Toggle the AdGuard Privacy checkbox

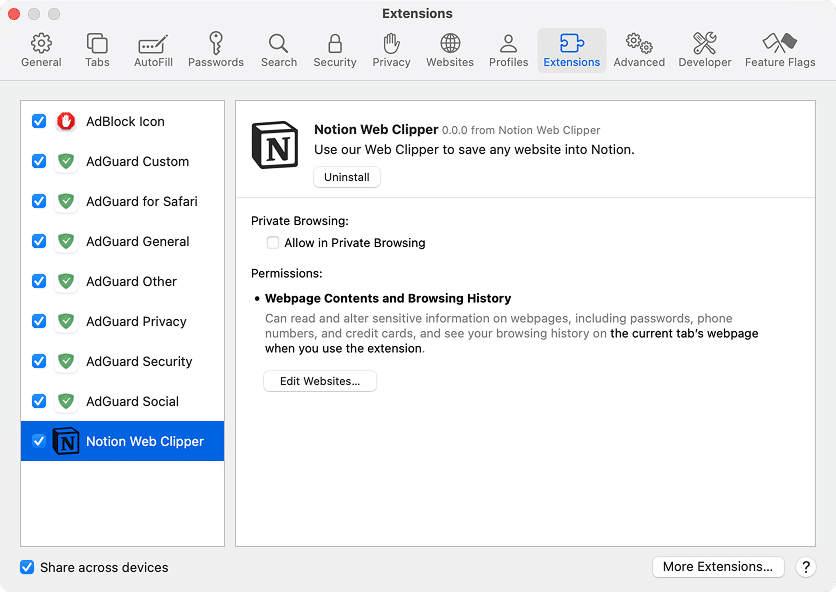click(39, 321)
